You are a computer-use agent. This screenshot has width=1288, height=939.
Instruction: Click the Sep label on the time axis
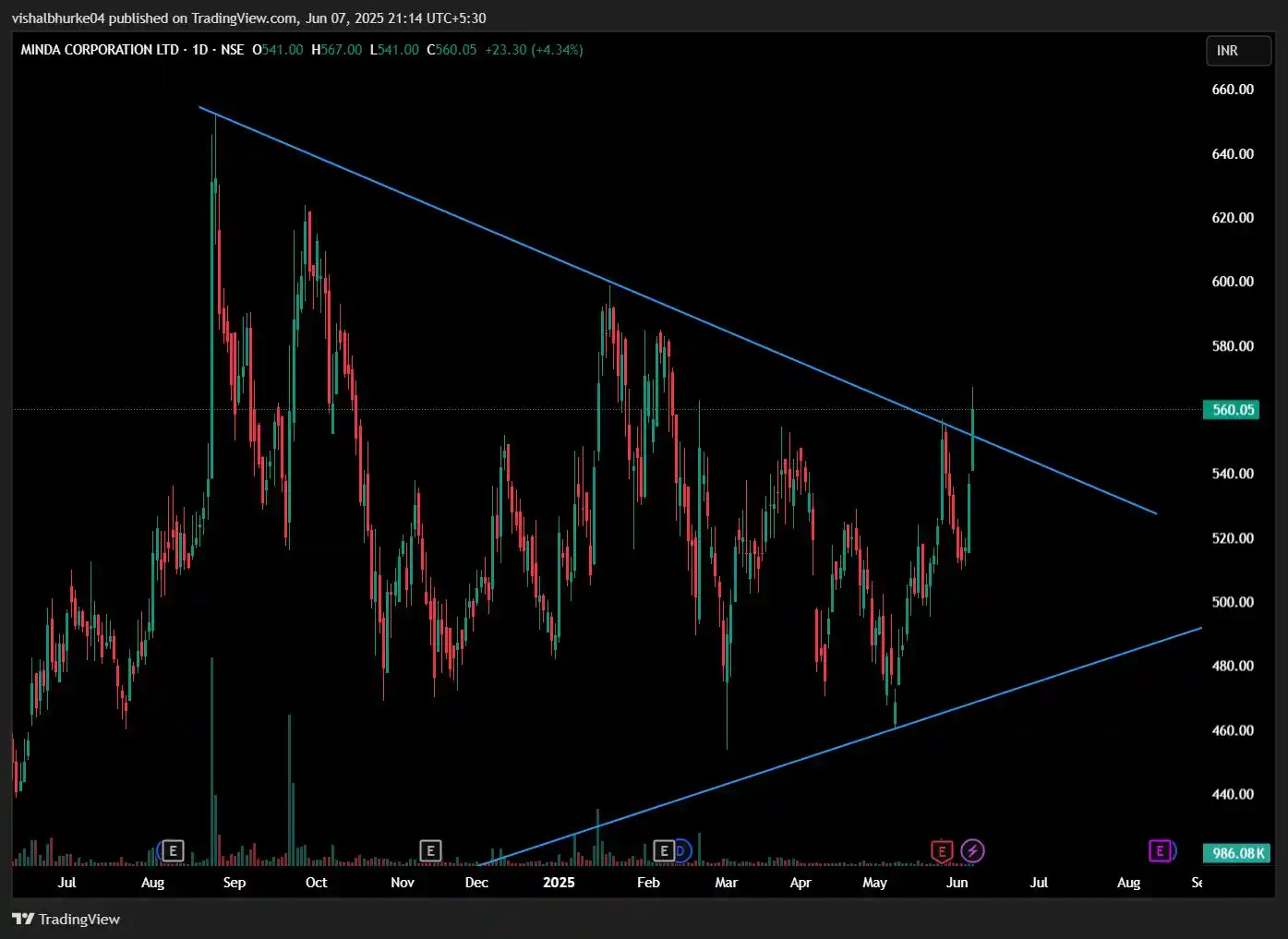click(235, 883)
